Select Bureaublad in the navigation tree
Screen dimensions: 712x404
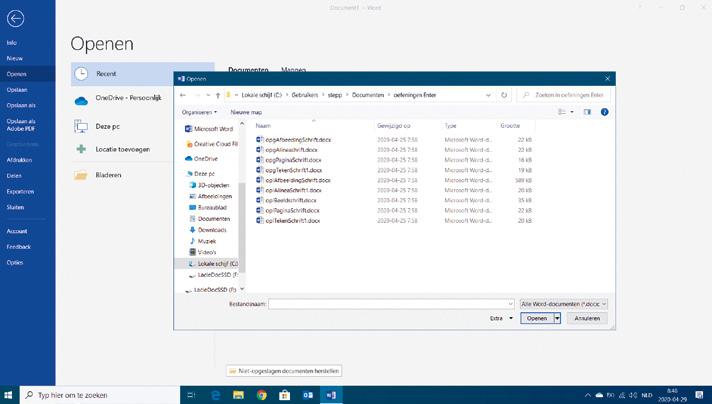208,207
